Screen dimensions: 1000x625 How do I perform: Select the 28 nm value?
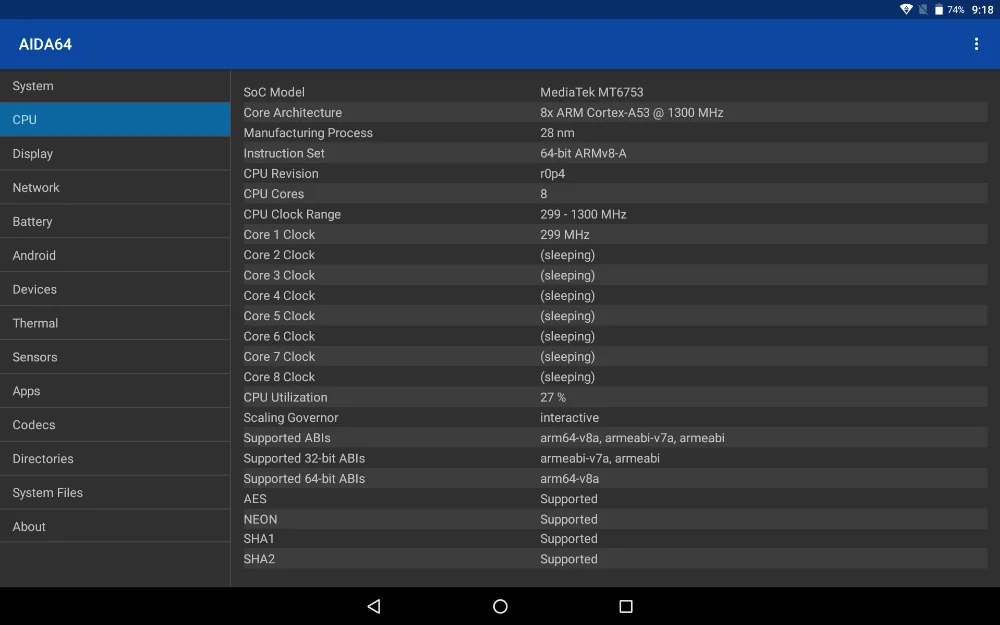pyautogui.click(x=557, y=133)
